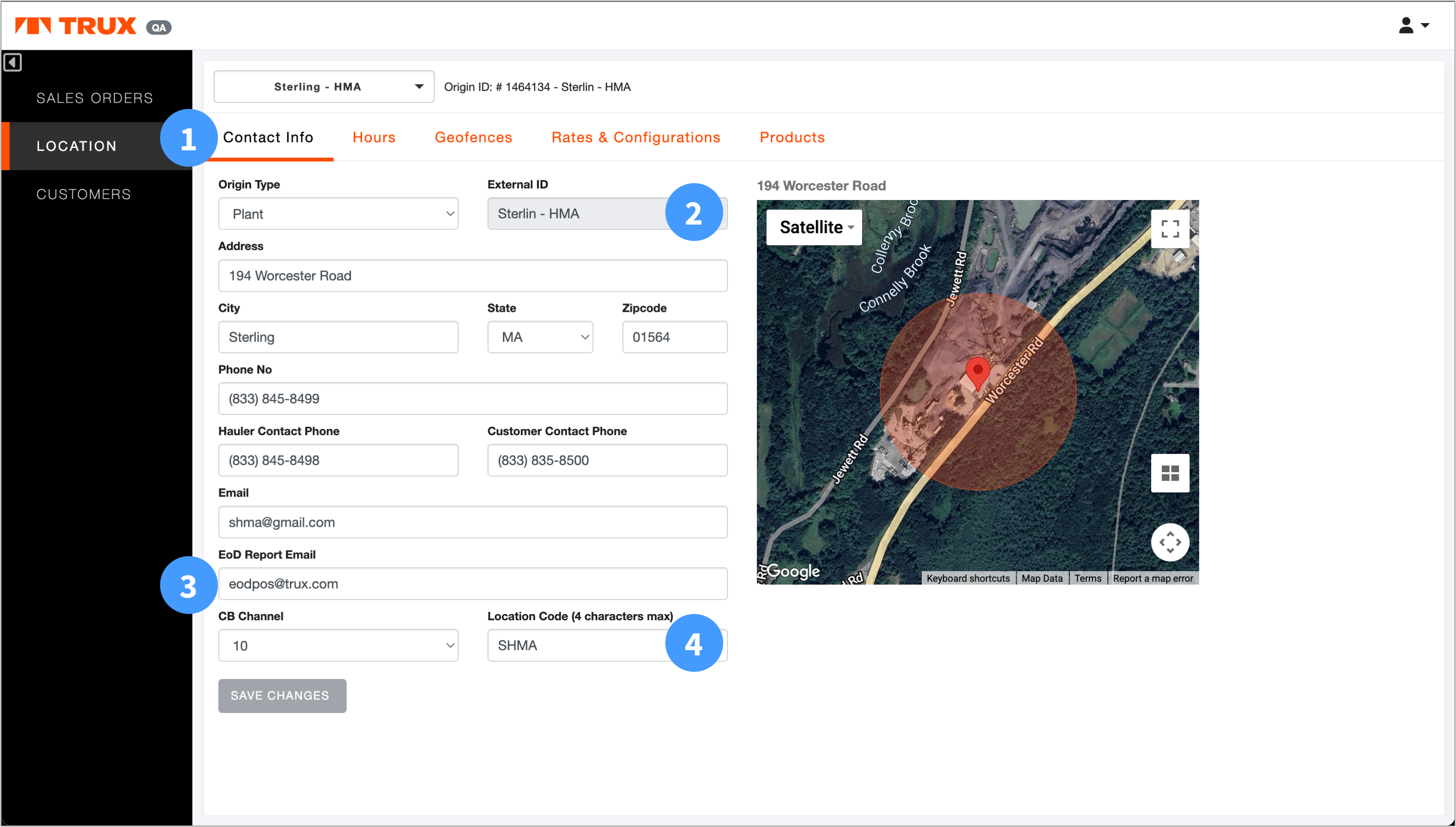
Task: Open the CB Channel dropdown
Action: click(338, 645)
